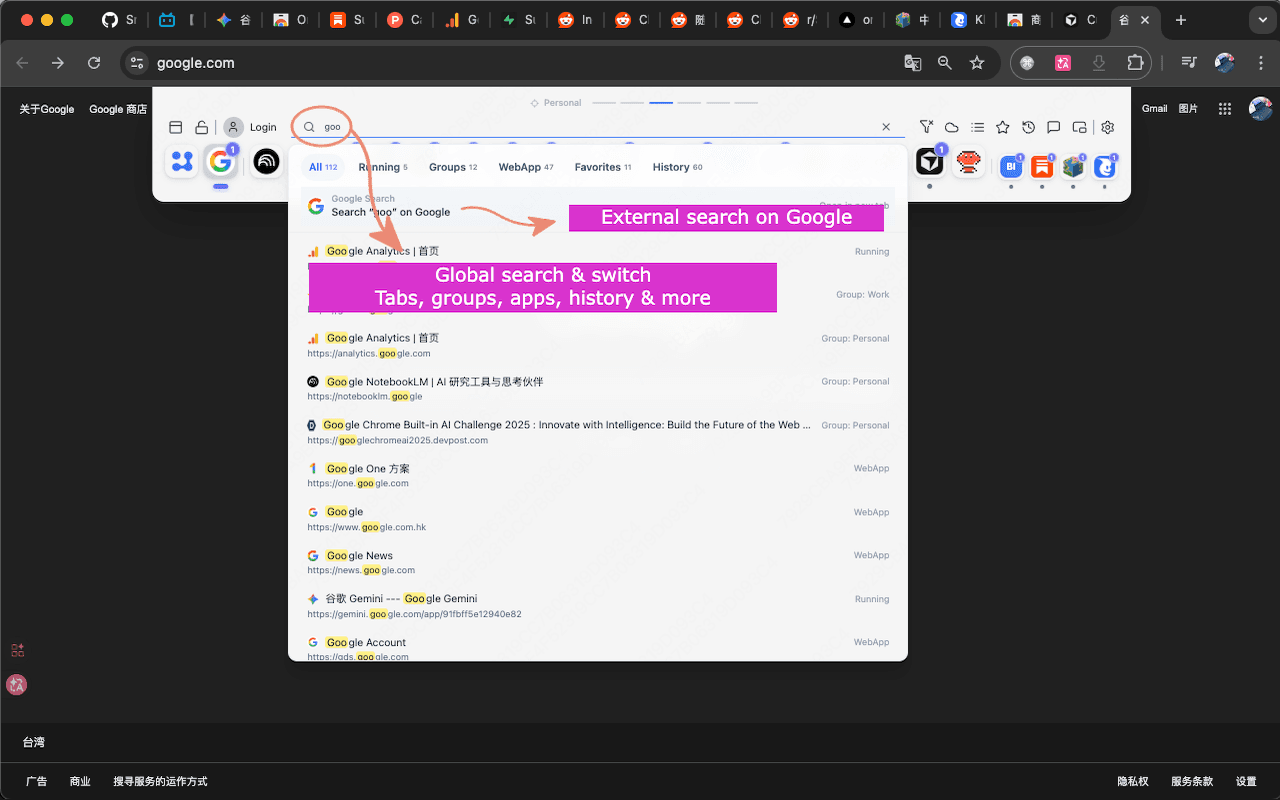Switch to the WebApp 47 filter
This screenshot has height=800, width=1280.
[x=526, y=167]
